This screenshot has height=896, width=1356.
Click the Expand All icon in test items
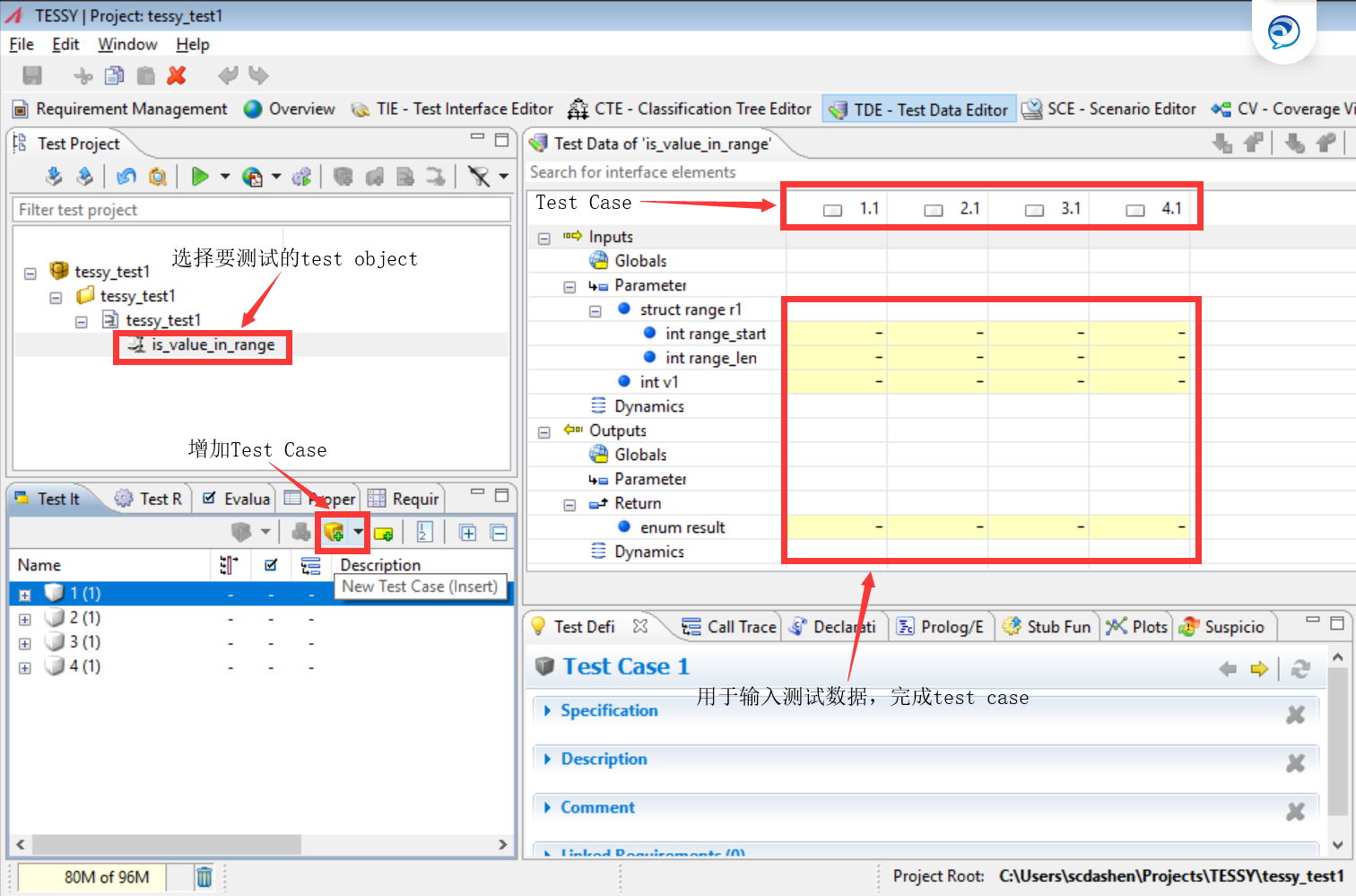point(467,533)
